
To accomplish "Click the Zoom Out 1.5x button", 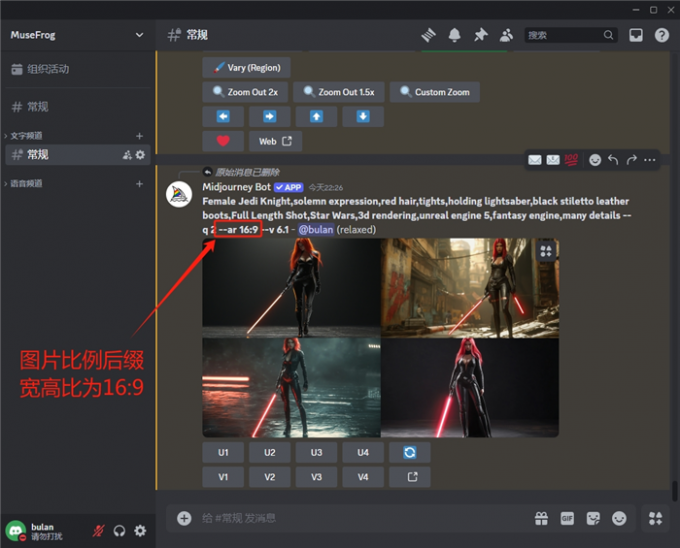I will 339,92.
